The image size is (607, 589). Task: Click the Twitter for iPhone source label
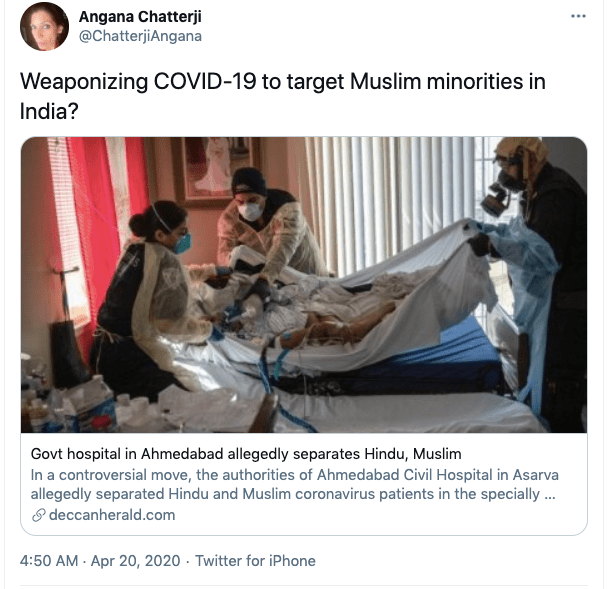point(255,561)
